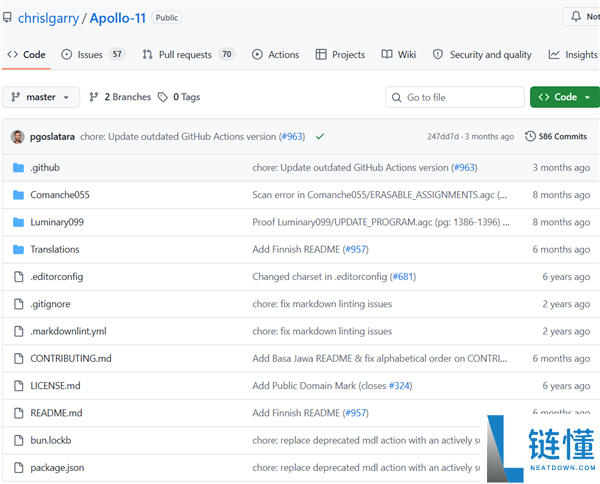View the 2 Branches list
The height and width of the screenshot is (484, 600).
[x=120, y=97]
